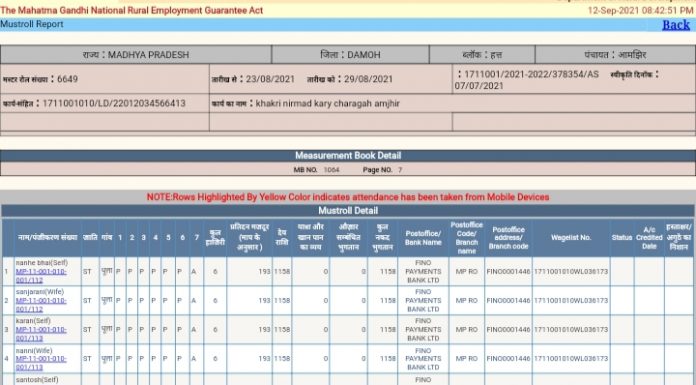Viewport: 696px width, 385px height.
Task: Click the Back link
Action: coord(676,25)
